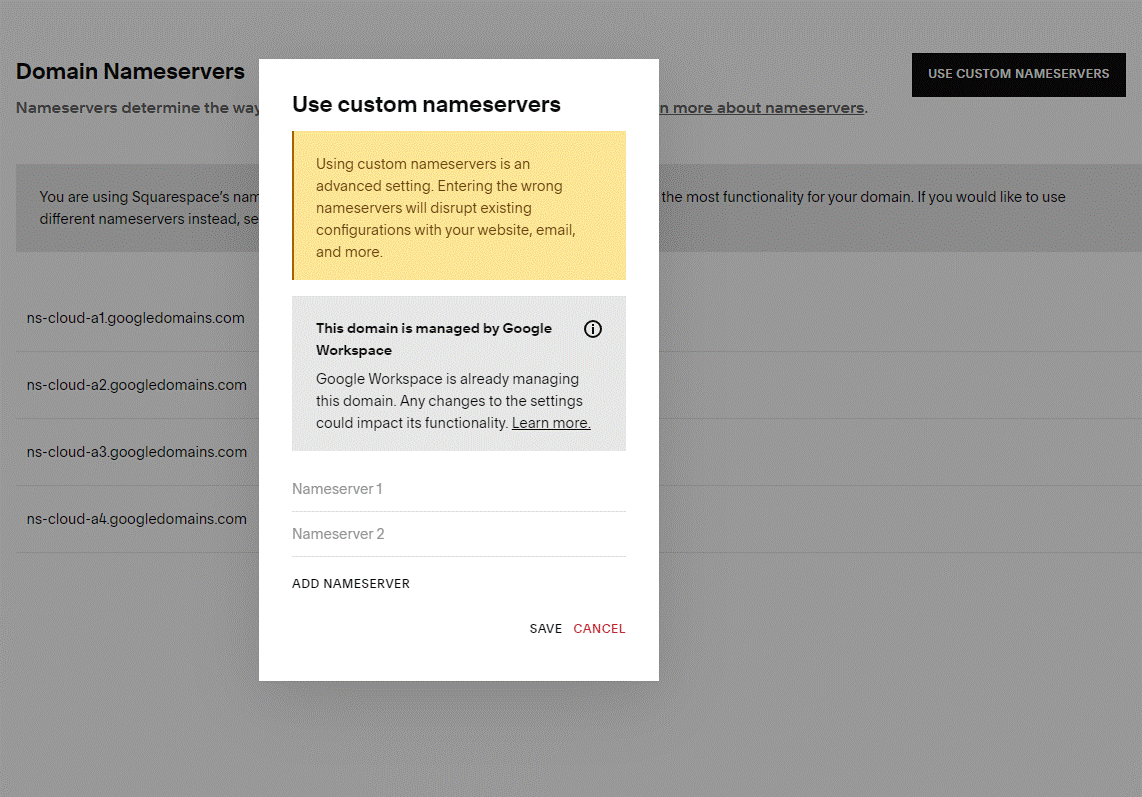Cancel the custom nameservers dialog
The height and width of the screenshot is (797, 1142).
(599, 629)
